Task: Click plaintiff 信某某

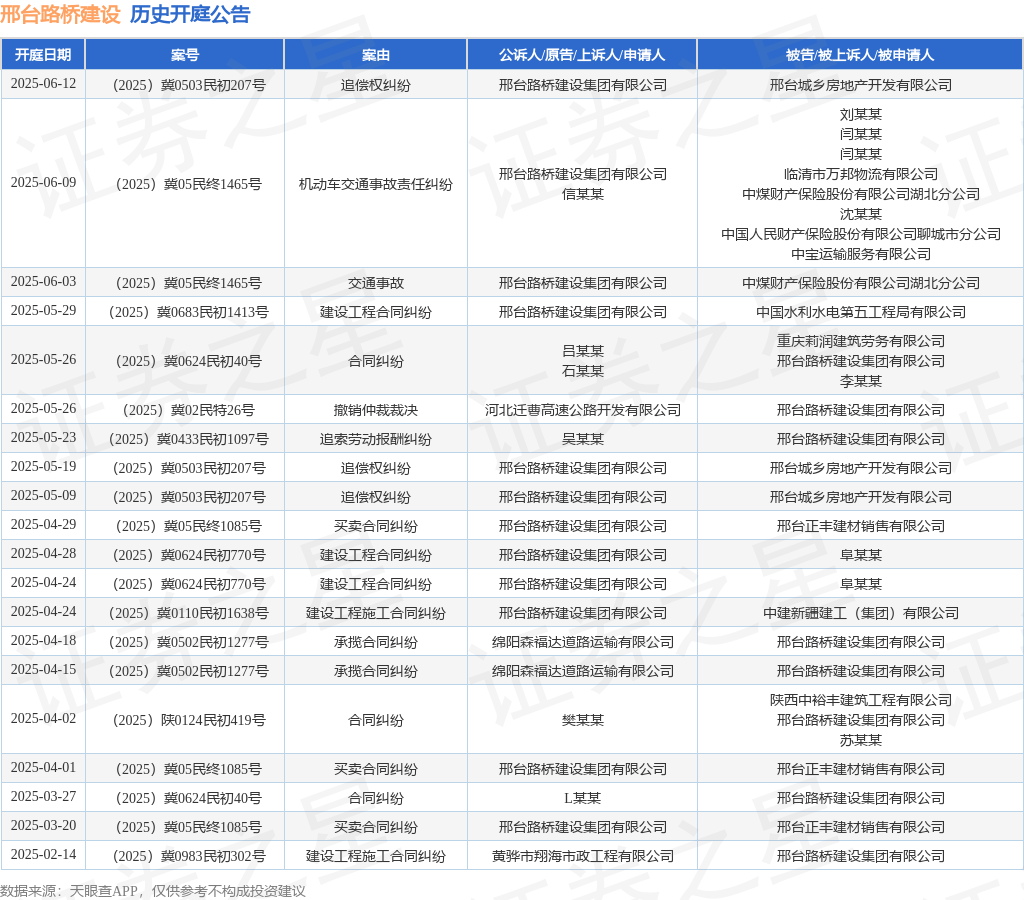Action: point(583,195)
